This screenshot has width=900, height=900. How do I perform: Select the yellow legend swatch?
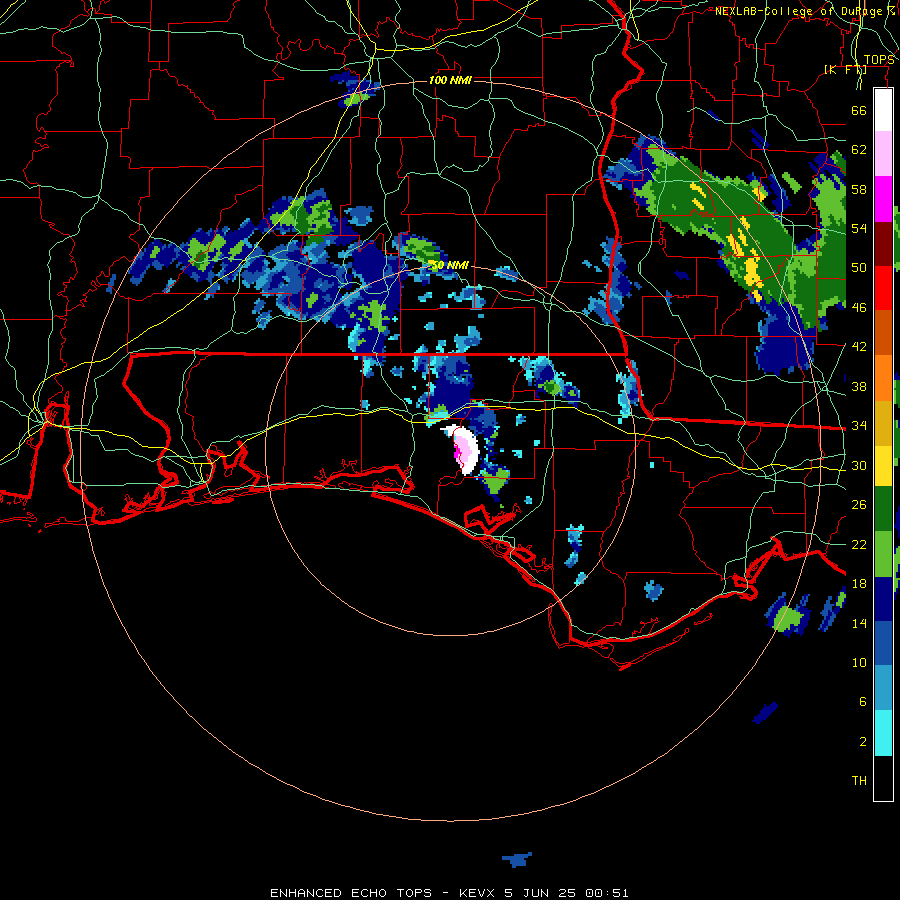click(x=883, y=466)
